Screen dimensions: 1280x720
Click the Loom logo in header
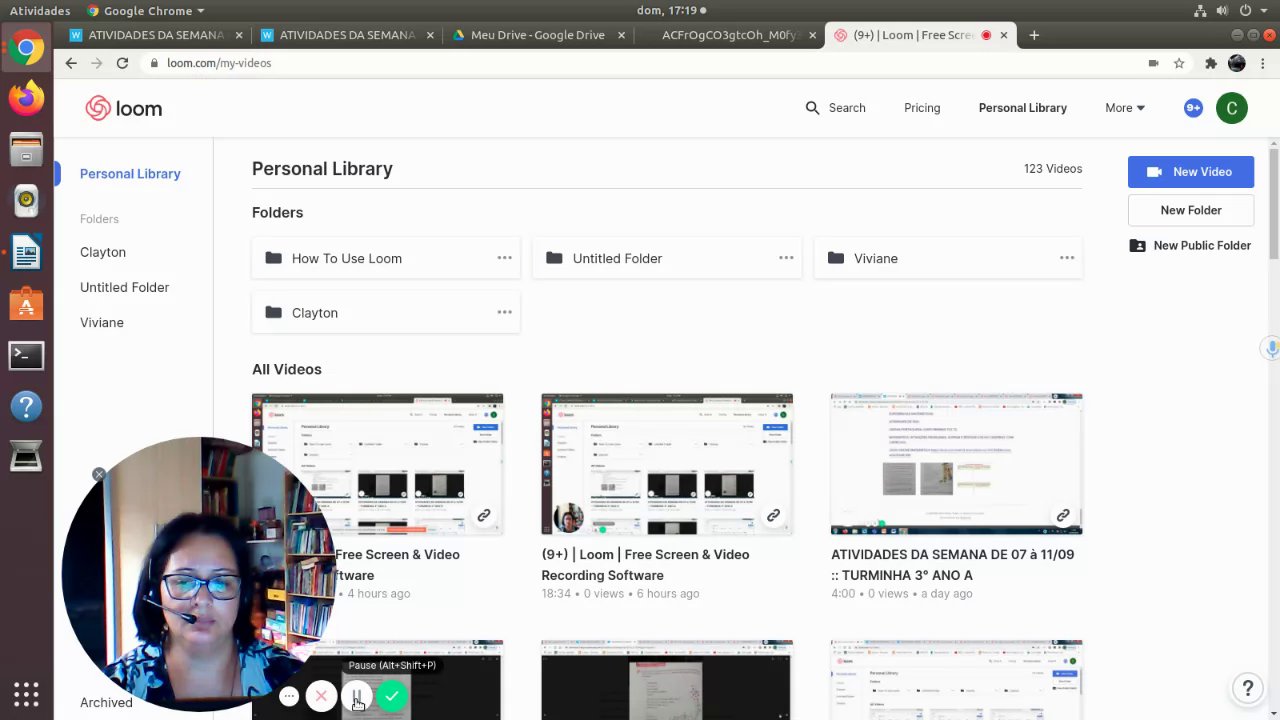coord(123,108)
